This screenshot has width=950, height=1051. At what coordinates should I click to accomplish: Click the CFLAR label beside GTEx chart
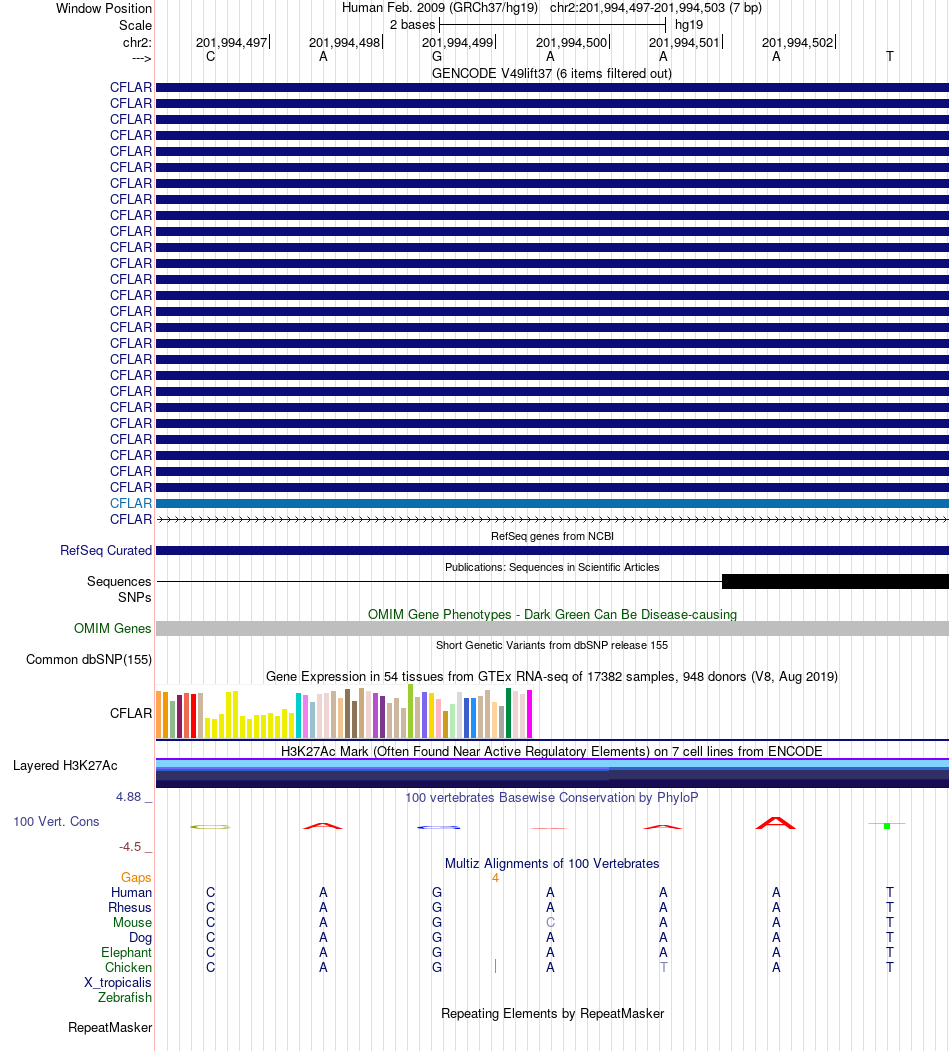pyautogui.click(x=131, y=713)
